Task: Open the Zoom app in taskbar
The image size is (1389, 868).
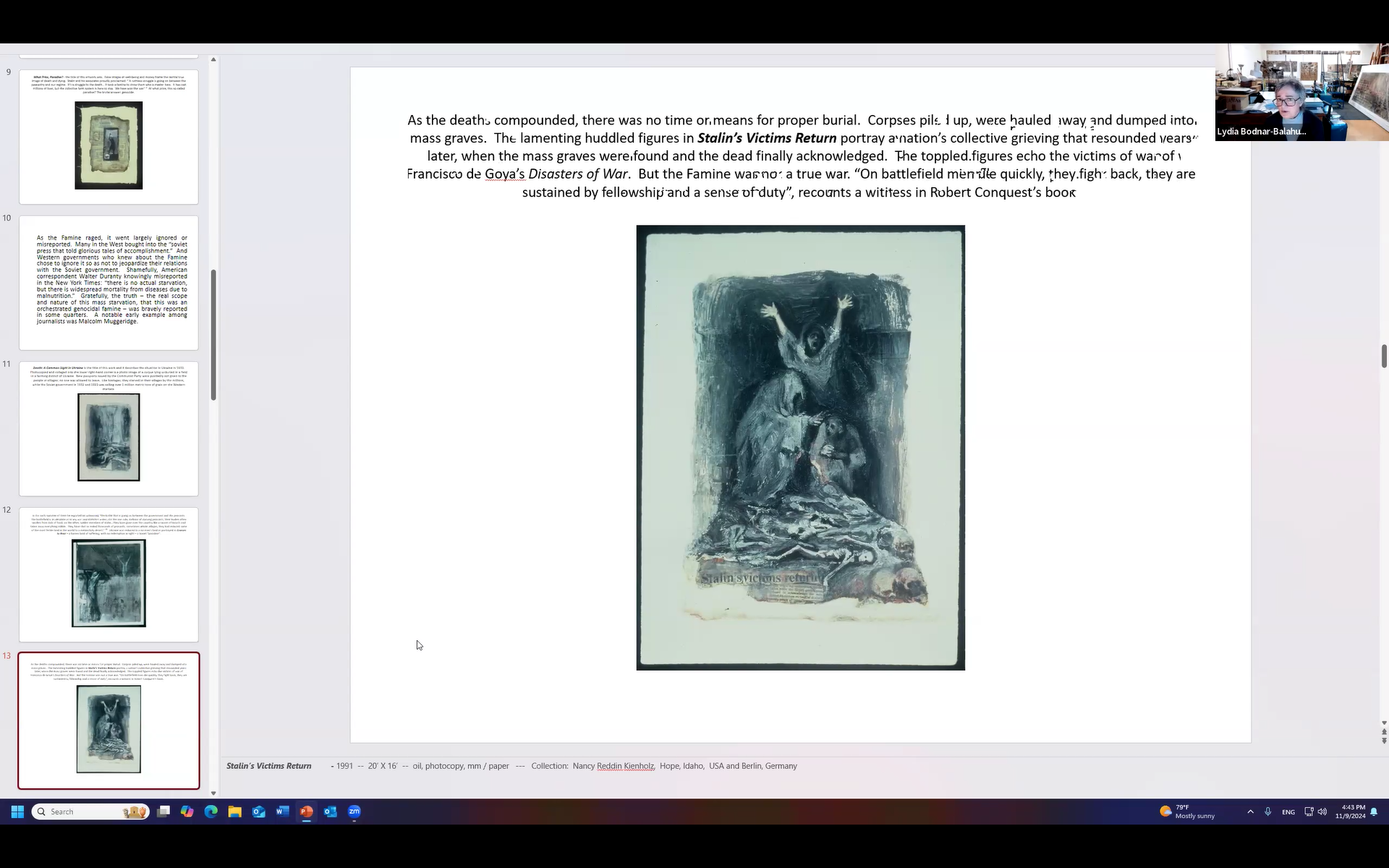Action: pyautogui.click(x=354, y=812)
